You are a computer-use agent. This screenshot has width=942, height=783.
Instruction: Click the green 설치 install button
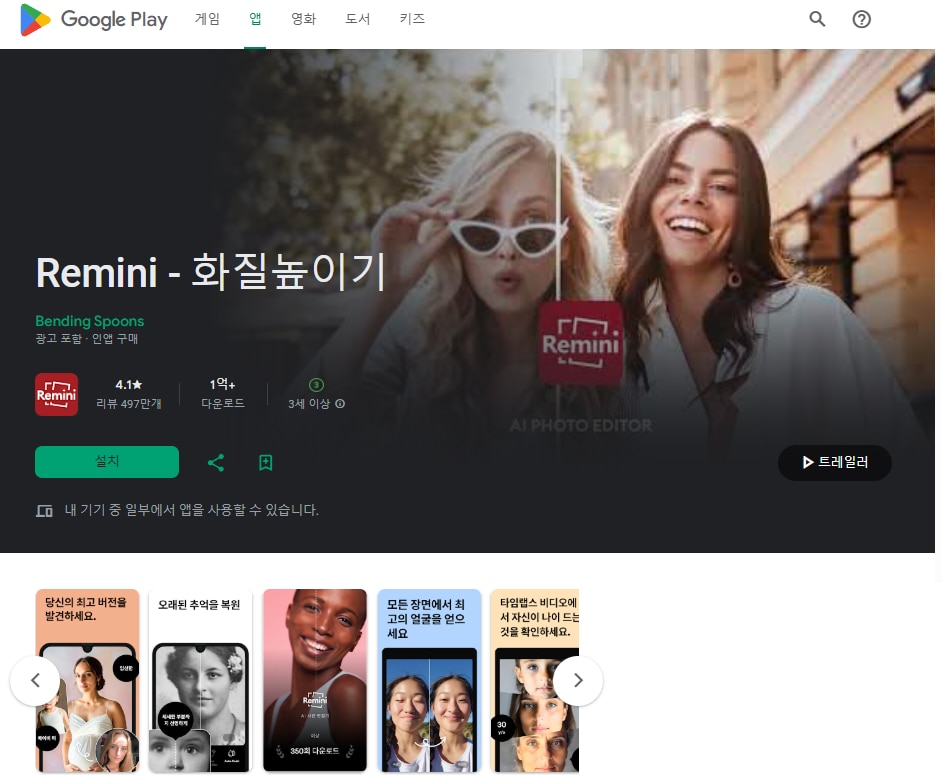point(107,462)
